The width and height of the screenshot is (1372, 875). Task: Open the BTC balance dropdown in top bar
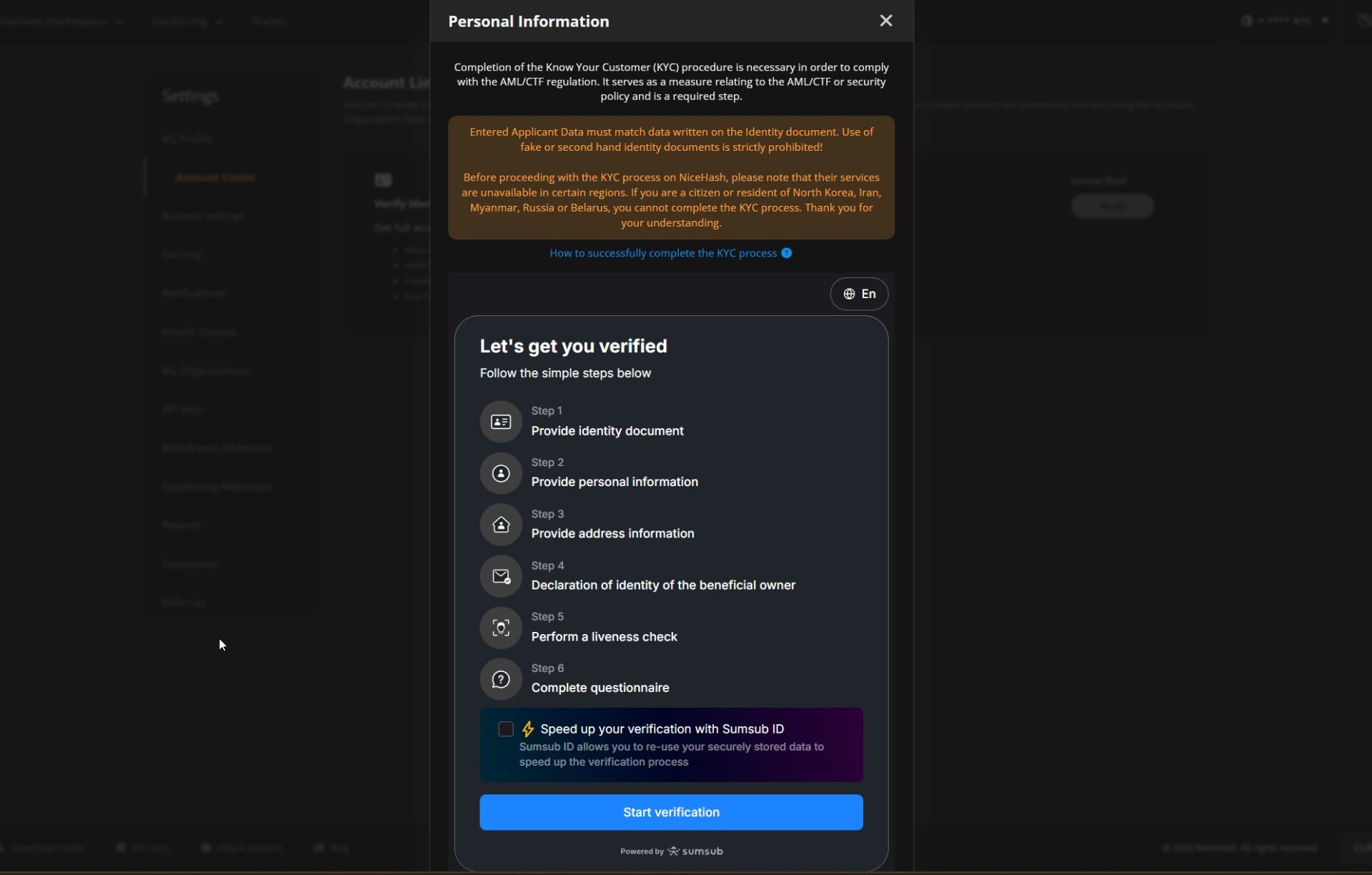pyautogui.click(x=1286, y=21)
